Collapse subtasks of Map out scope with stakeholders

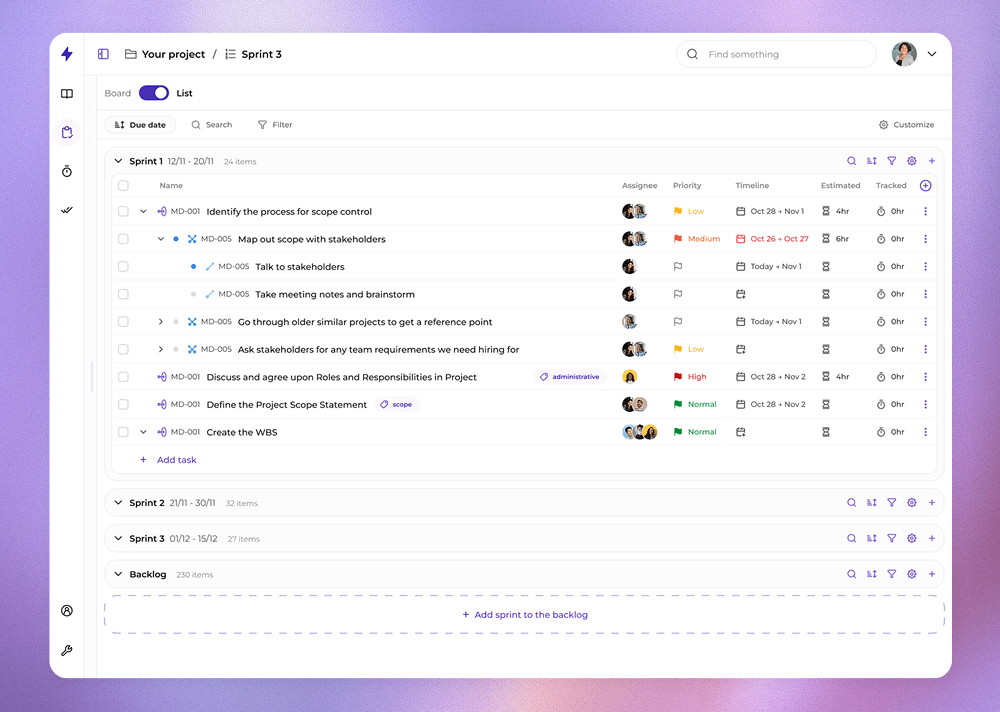(161, 239)
